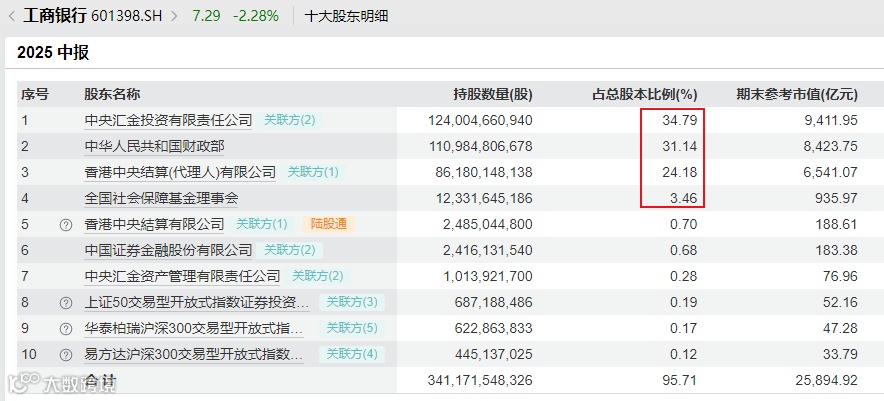Select share count 124,004,660,940
Image resolution: width=884 pixels, height=401 pixels.
[480, 120]
